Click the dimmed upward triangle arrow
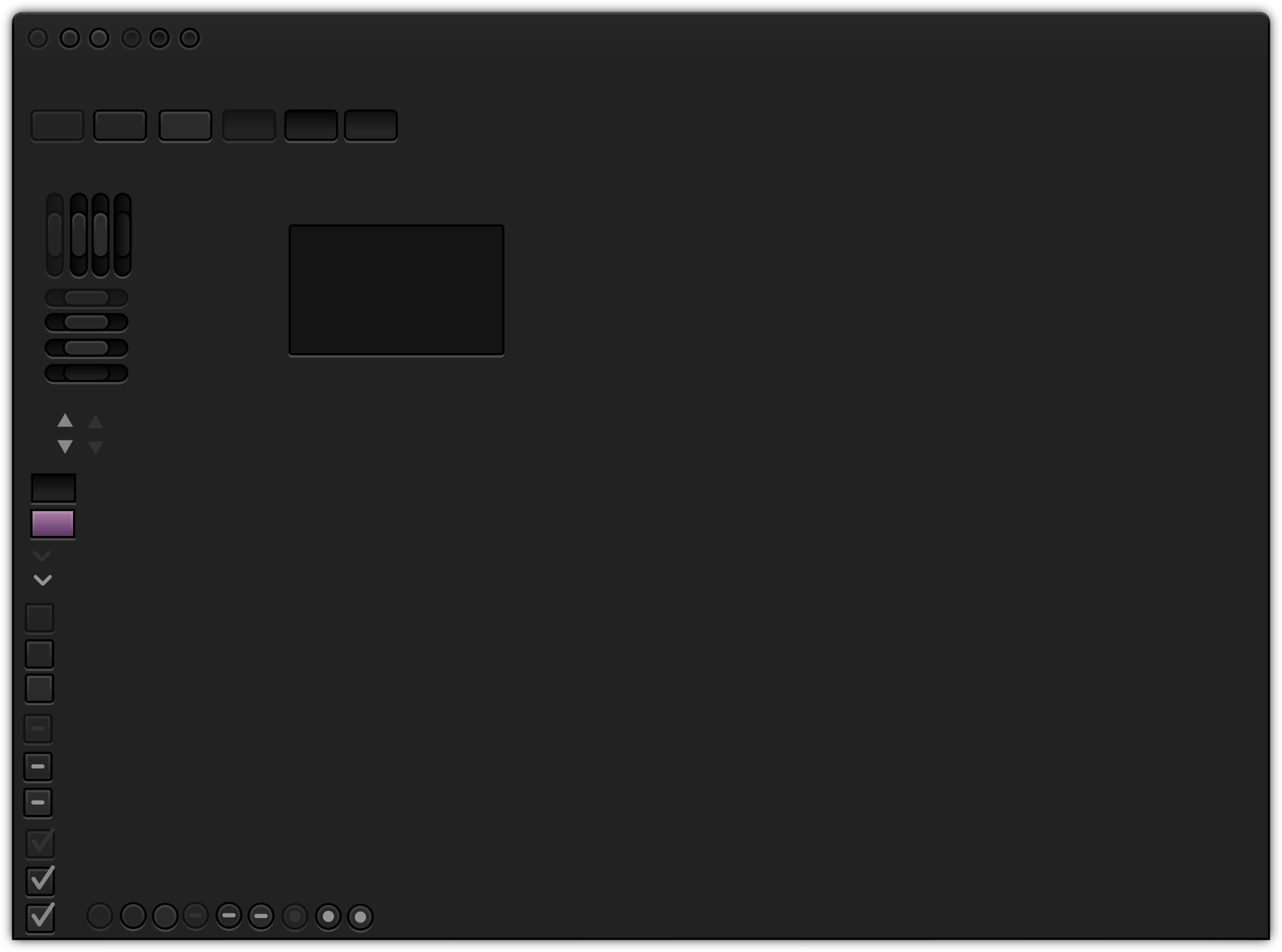 [96, 422]
